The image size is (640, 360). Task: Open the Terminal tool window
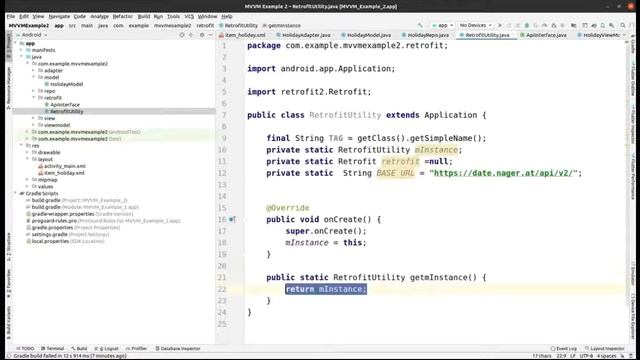pyautogui.click(x=53, y=349)
